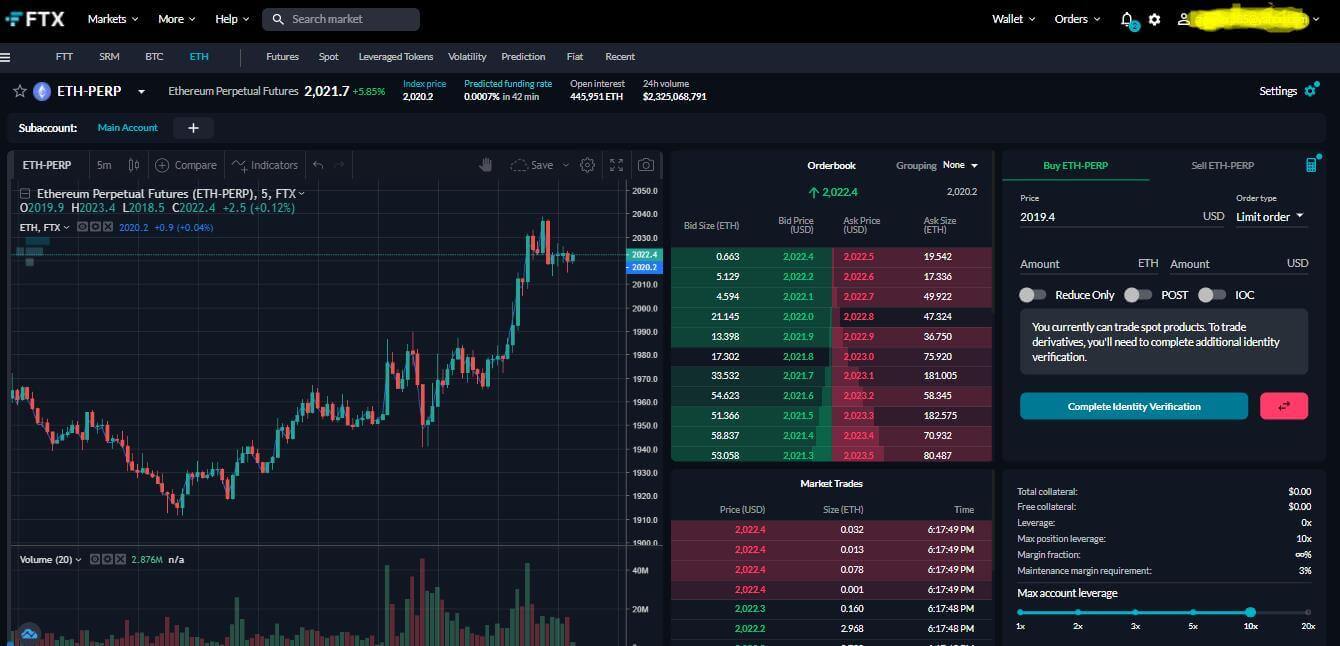
Task: Enter fullscreen chart mode
Action: 616,165
